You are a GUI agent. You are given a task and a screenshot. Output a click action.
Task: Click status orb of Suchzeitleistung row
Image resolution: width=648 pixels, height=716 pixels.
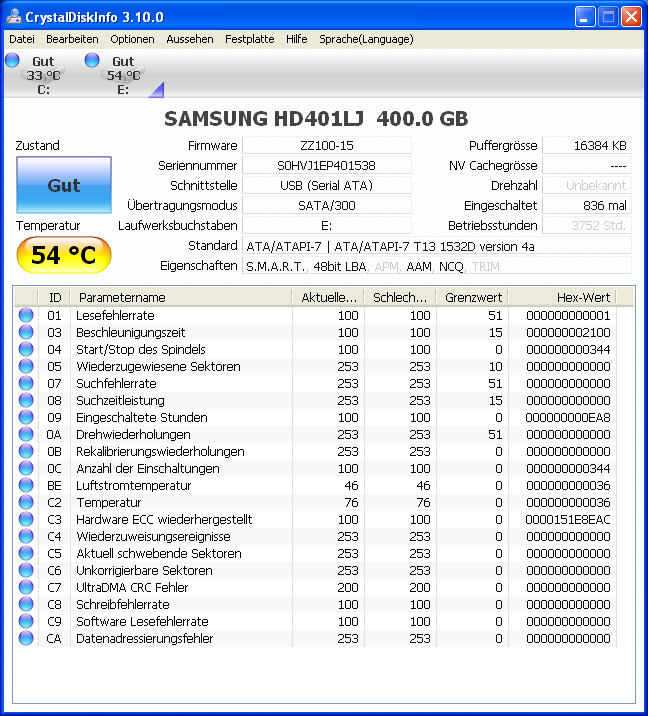pyautogui.click(x=26, y=400)
